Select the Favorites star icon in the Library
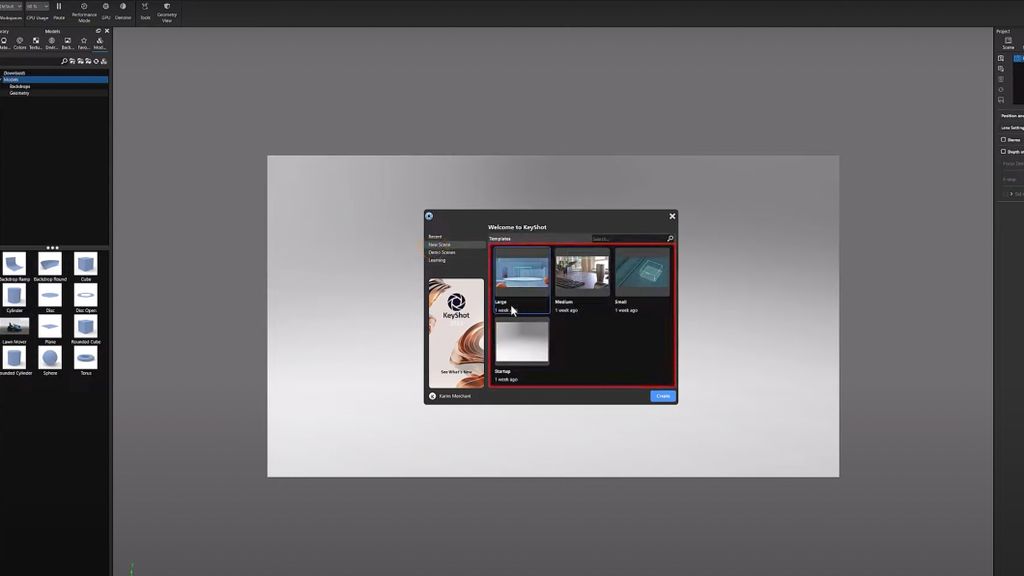Viewport: 1024px width, 576px height. click(x=85, y=40)
